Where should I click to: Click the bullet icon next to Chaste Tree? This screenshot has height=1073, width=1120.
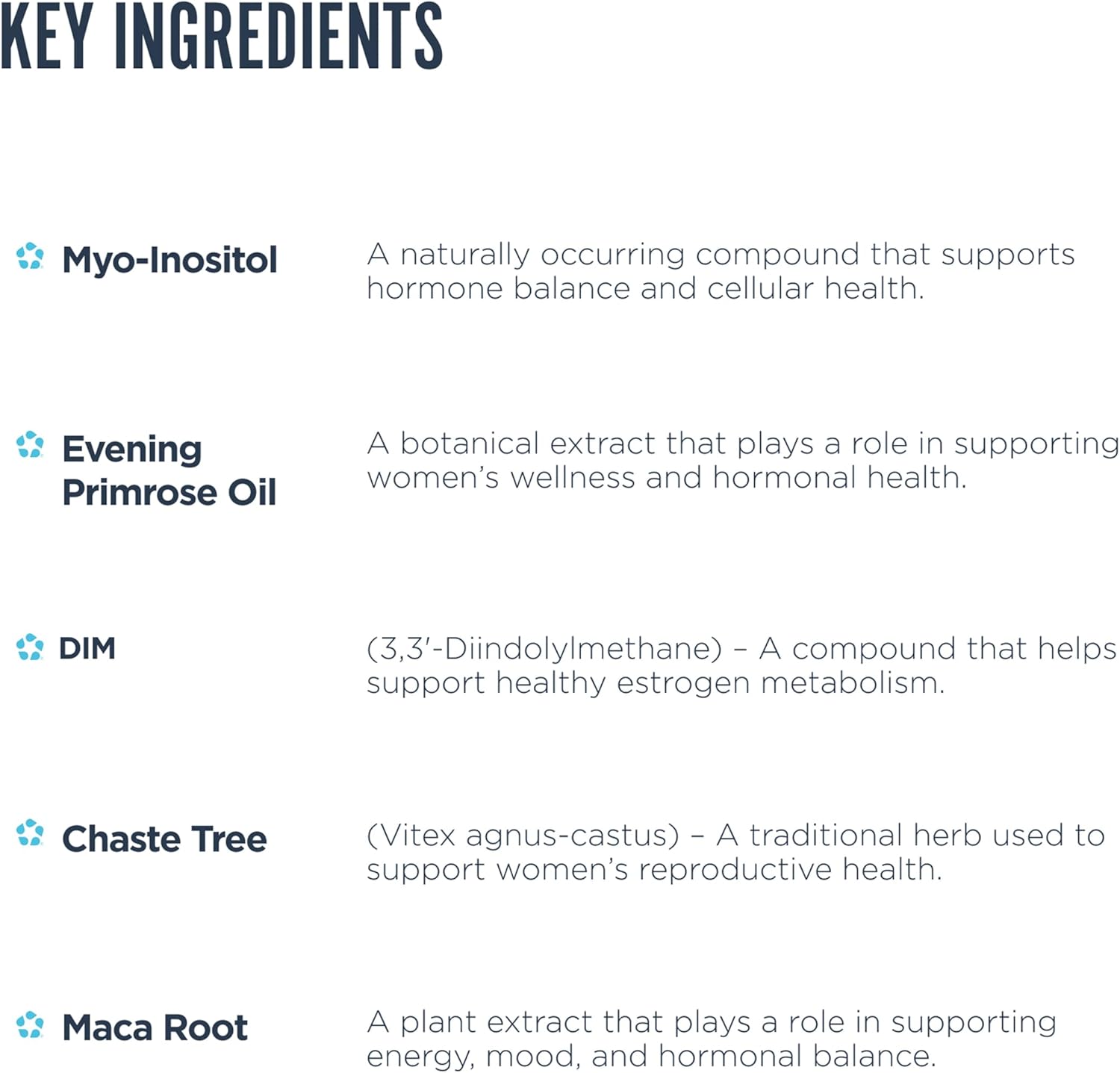pos(30,833)
